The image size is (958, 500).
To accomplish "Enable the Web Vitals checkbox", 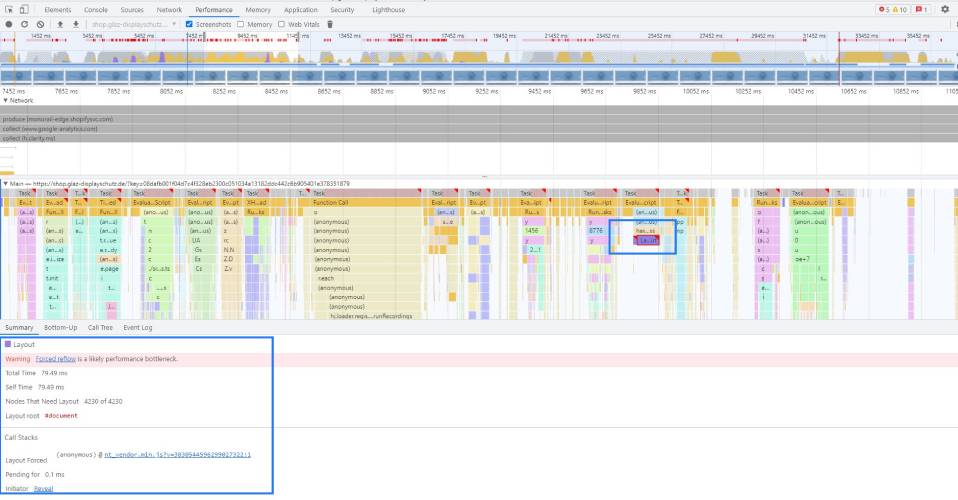I will 282,24.
